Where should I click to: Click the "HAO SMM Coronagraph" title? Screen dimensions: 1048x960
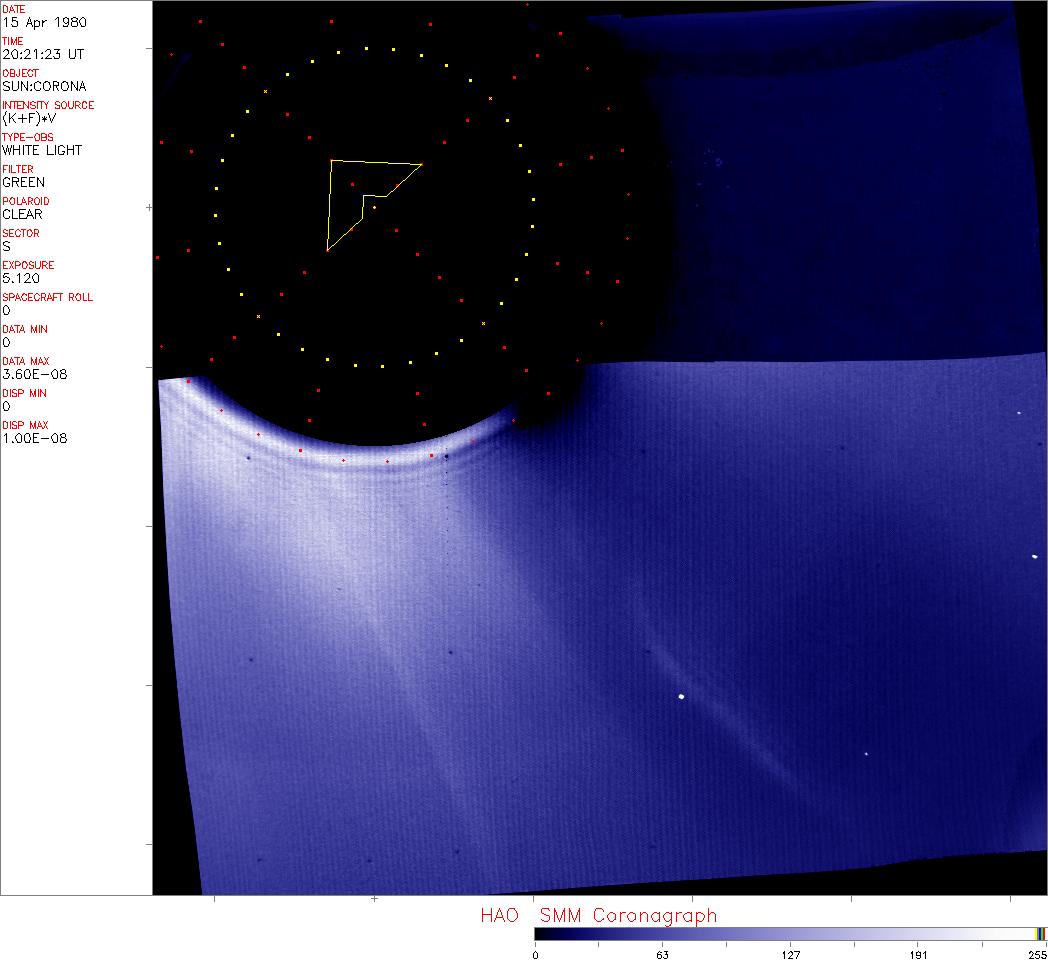tap(598, 916)
